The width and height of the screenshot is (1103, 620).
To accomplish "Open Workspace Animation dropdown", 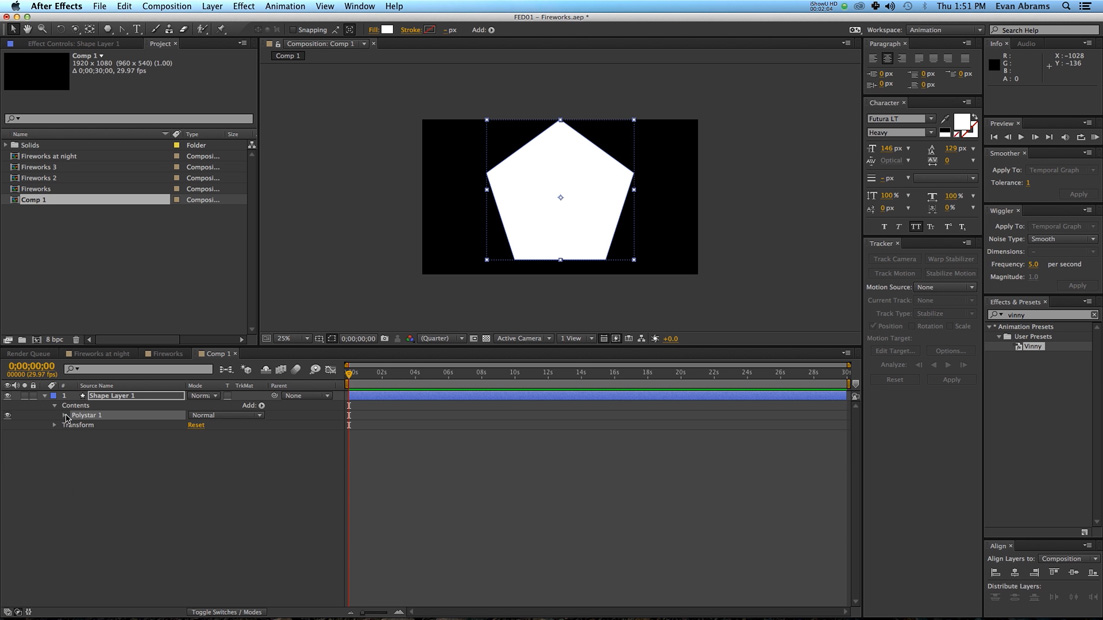I will point(945,30).
